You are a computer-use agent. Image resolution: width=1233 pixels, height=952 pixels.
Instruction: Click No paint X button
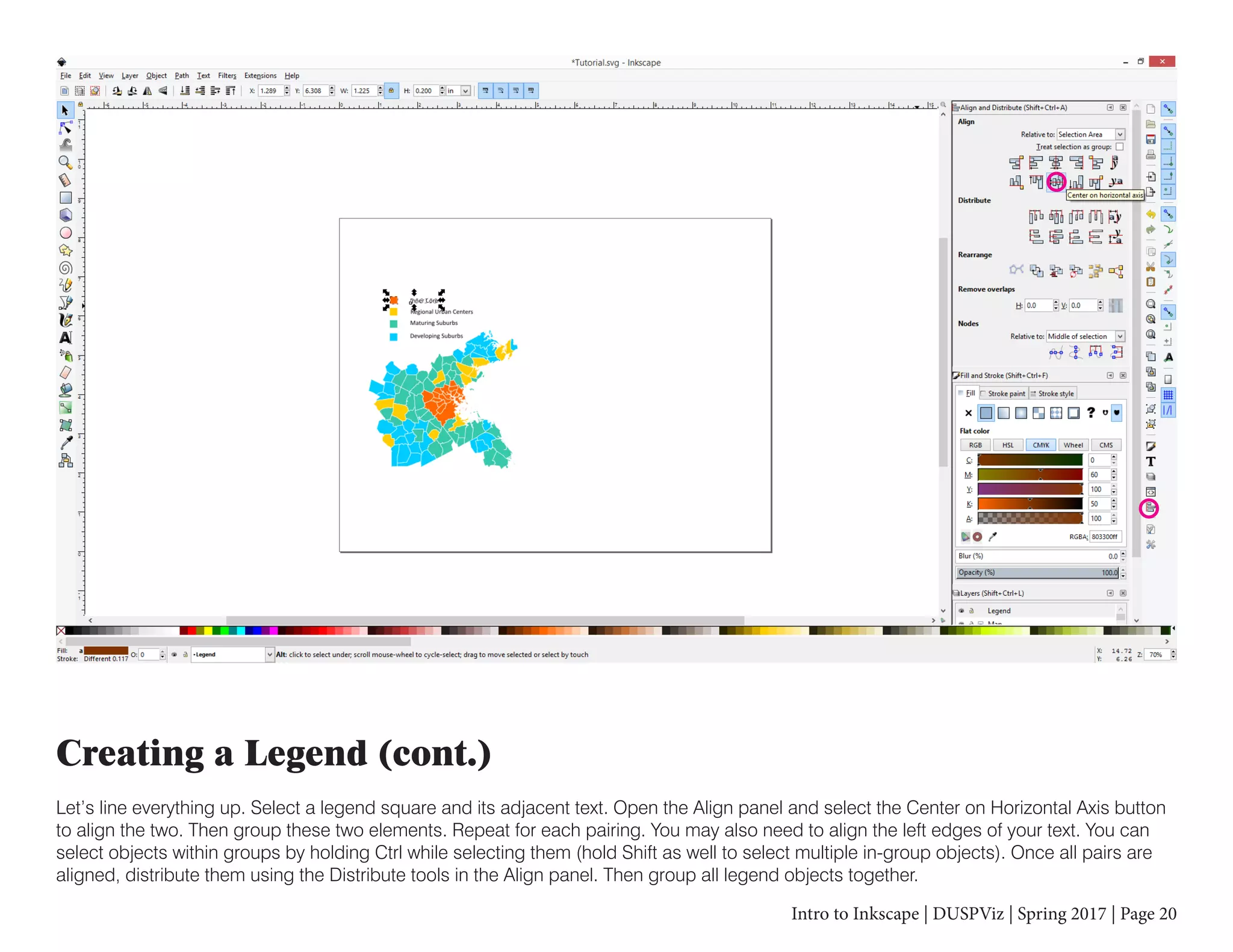969,413
